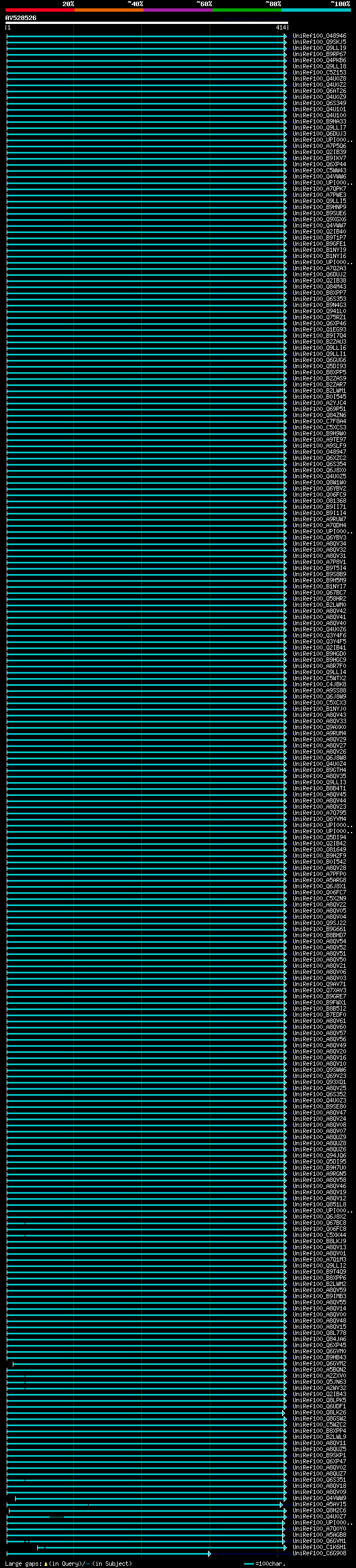The width and height of the screenshot is (356, 1568).
Task: Click the red 20% identity legend segment
Action: (x=39, y=10)
